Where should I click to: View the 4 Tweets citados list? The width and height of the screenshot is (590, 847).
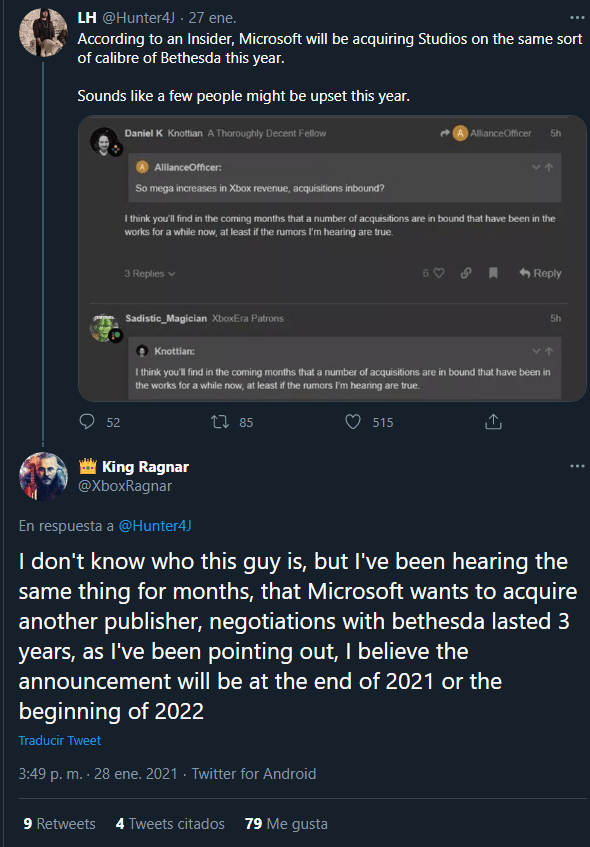[x=170, y=824]
